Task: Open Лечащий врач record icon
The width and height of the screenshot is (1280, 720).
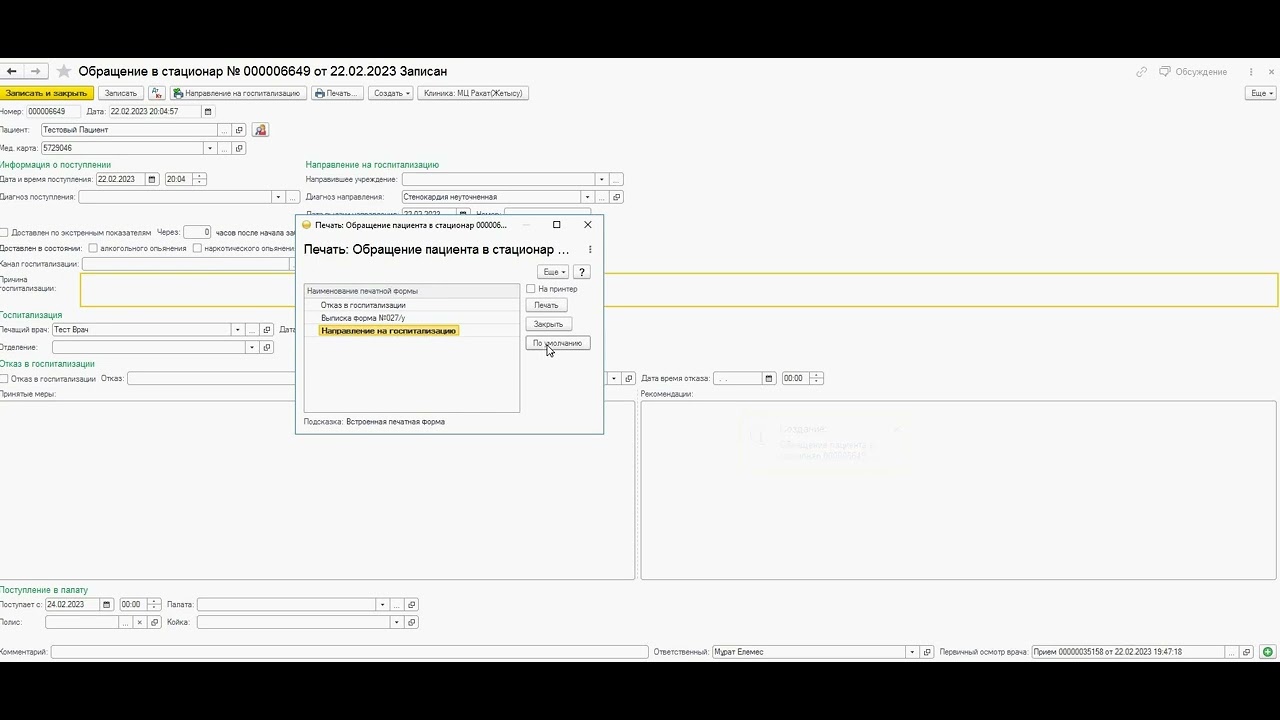Action: coord(266,330)
